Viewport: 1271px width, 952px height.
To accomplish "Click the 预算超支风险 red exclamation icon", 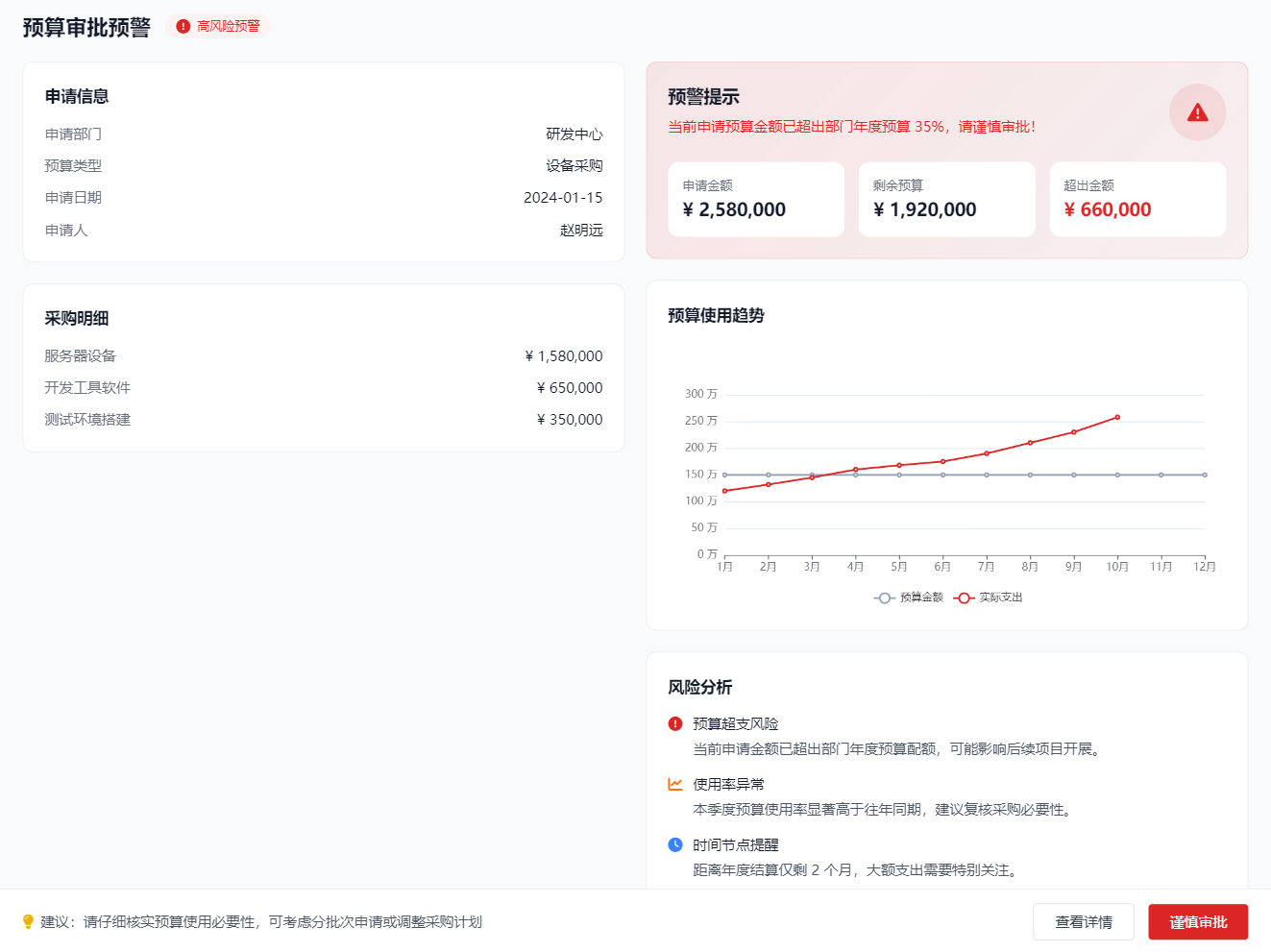I will [675, 724].
